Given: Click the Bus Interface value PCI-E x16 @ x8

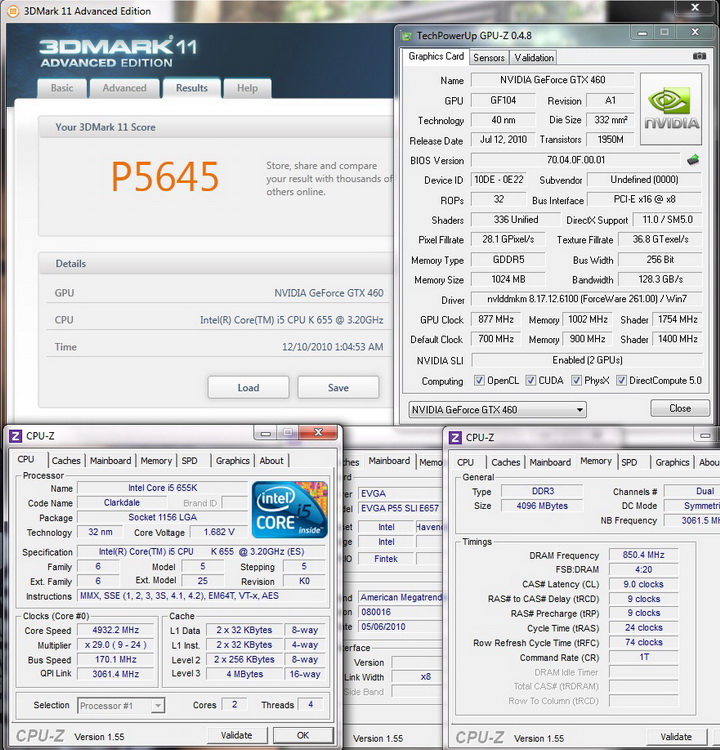Looking at the screenshot, I should point(644,199).
